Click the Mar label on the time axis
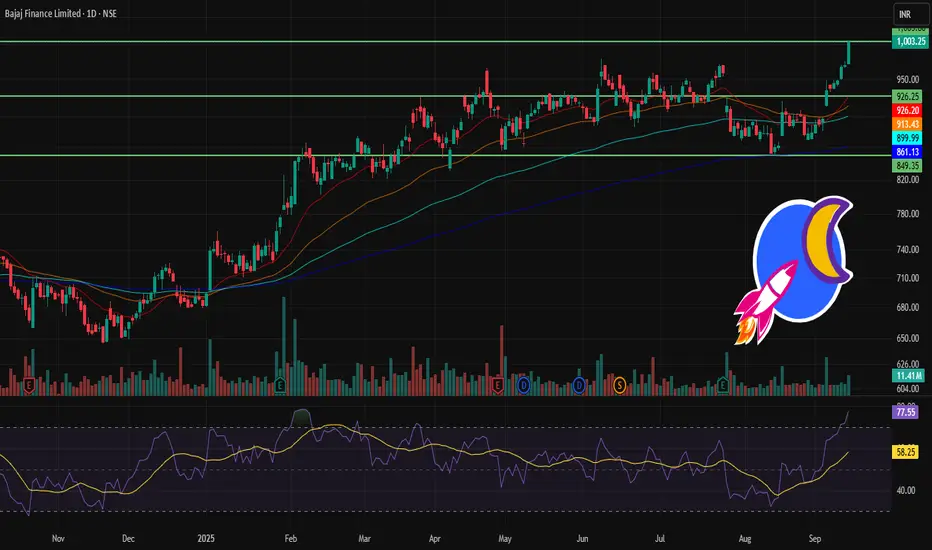This screenshot has height=550, width=932. point(364,539)
